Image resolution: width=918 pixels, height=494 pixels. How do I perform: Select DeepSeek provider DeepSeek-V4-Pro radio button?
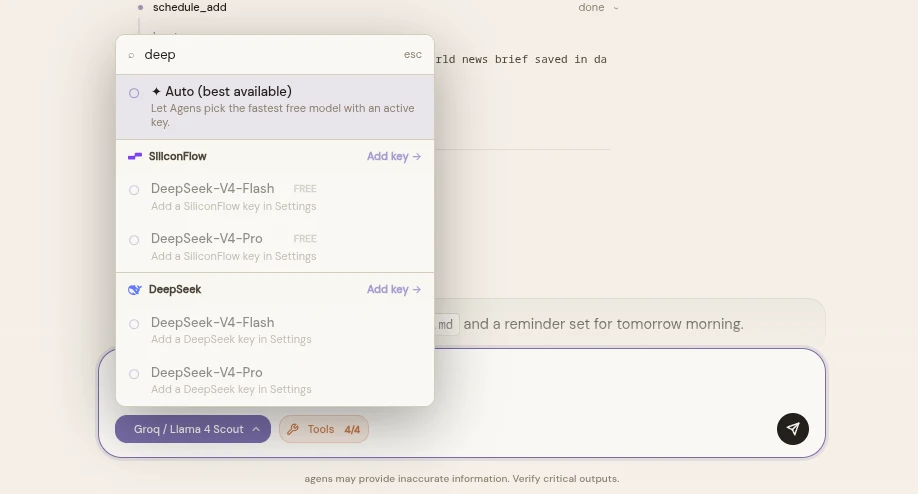[x=134, y=374]
